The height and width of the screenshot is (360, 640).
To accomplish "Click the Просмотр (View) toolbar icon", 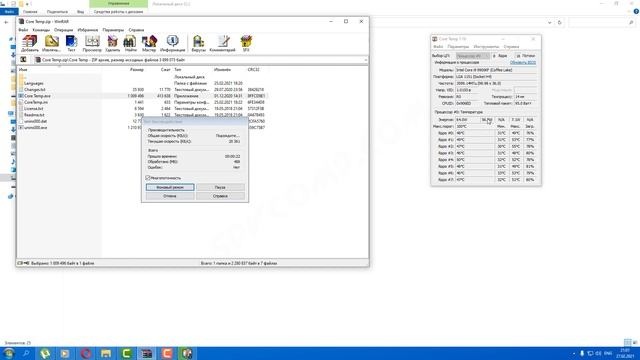I will [x=92, y=43].
